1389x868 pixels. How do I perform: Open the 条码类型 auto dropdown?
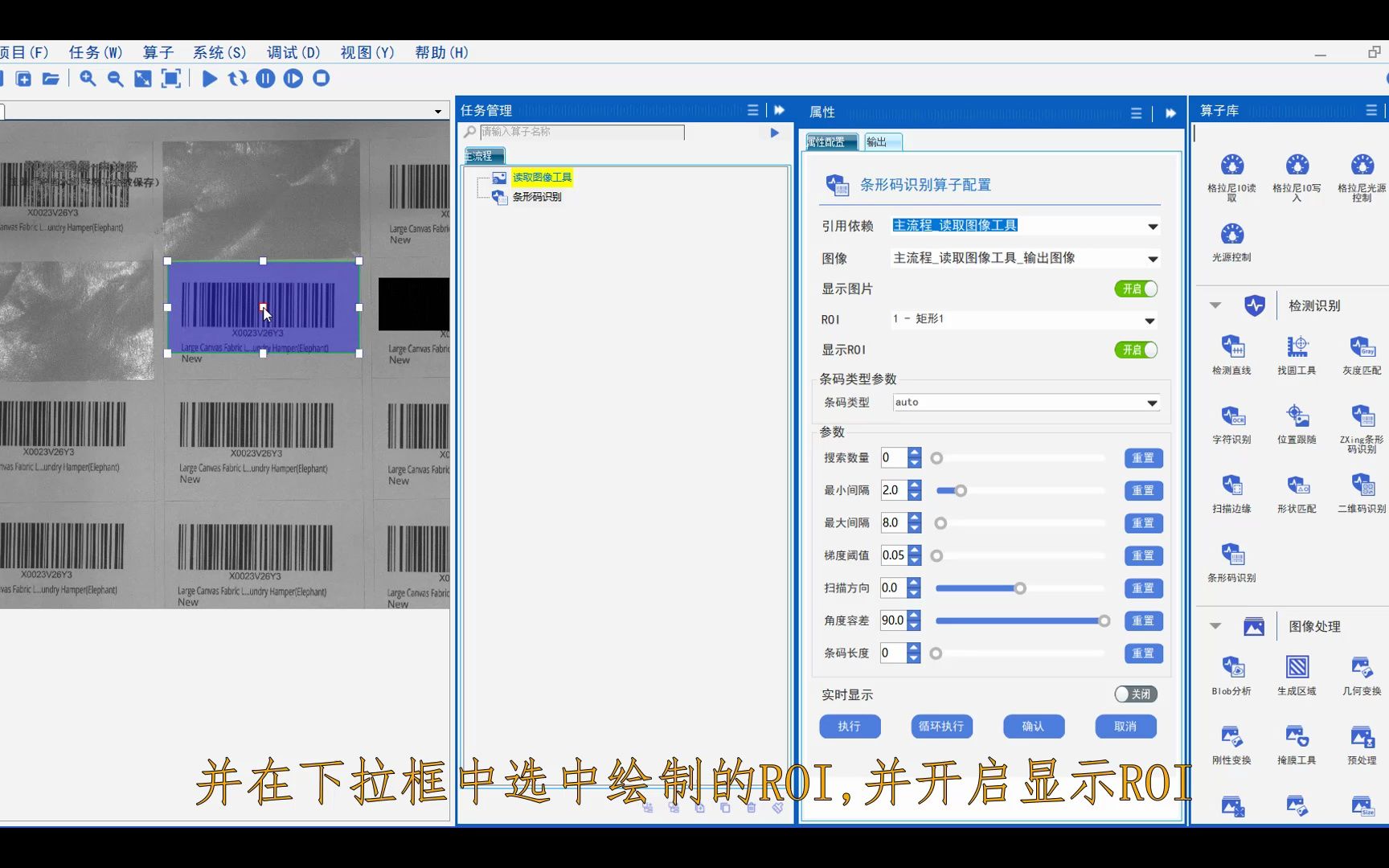point(1152,403)
